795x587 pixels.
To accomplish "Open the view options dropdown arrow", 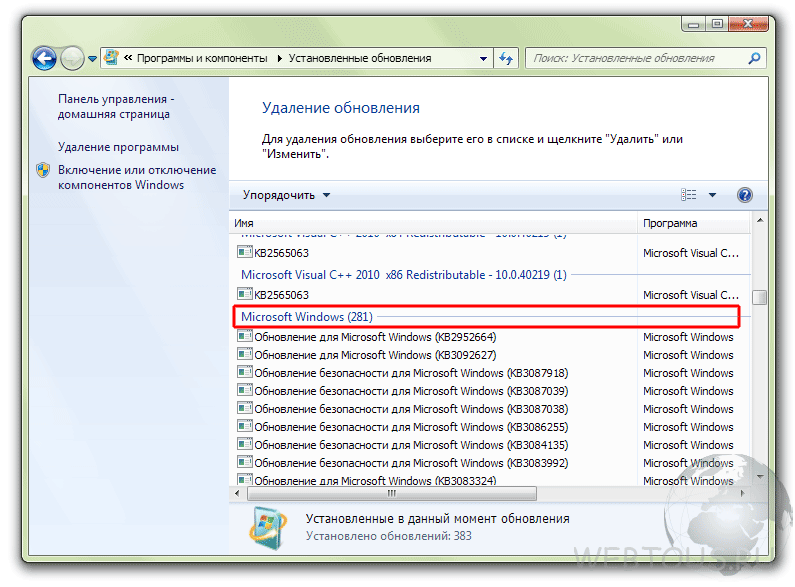I will click(x=712, y=195).
